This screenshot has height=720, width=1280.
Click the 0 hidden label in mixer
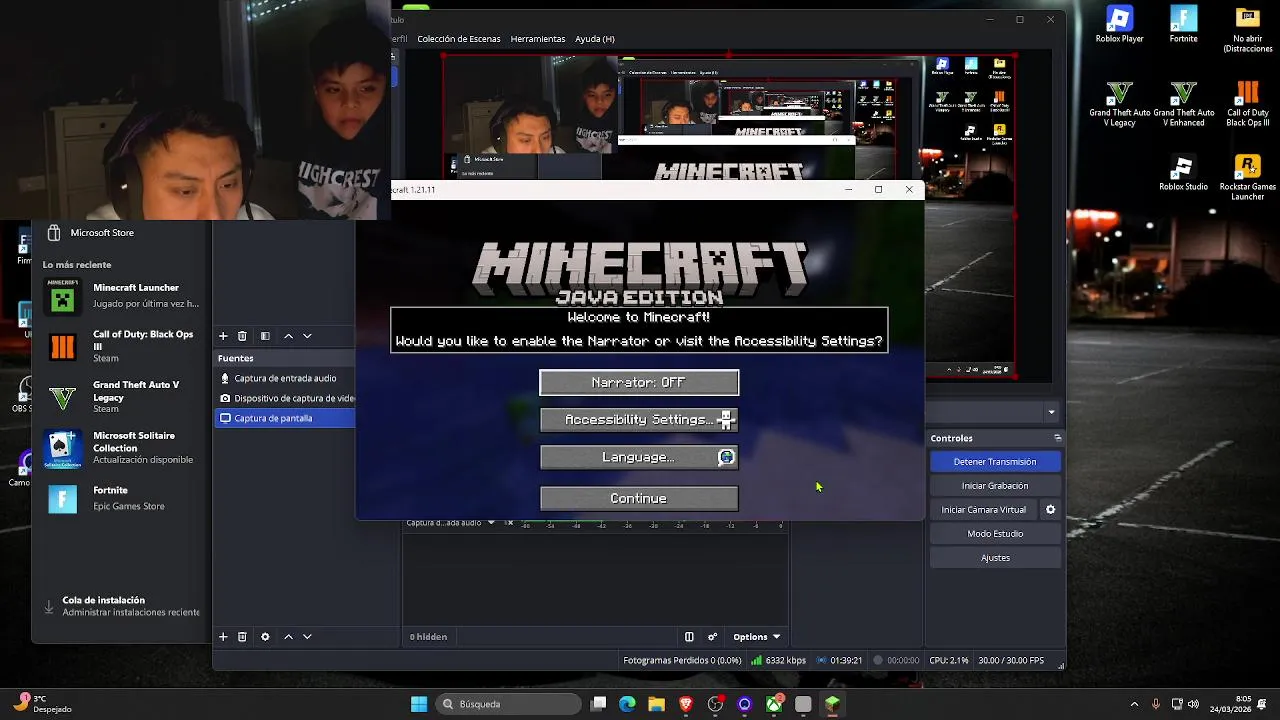tap(428, 637)
